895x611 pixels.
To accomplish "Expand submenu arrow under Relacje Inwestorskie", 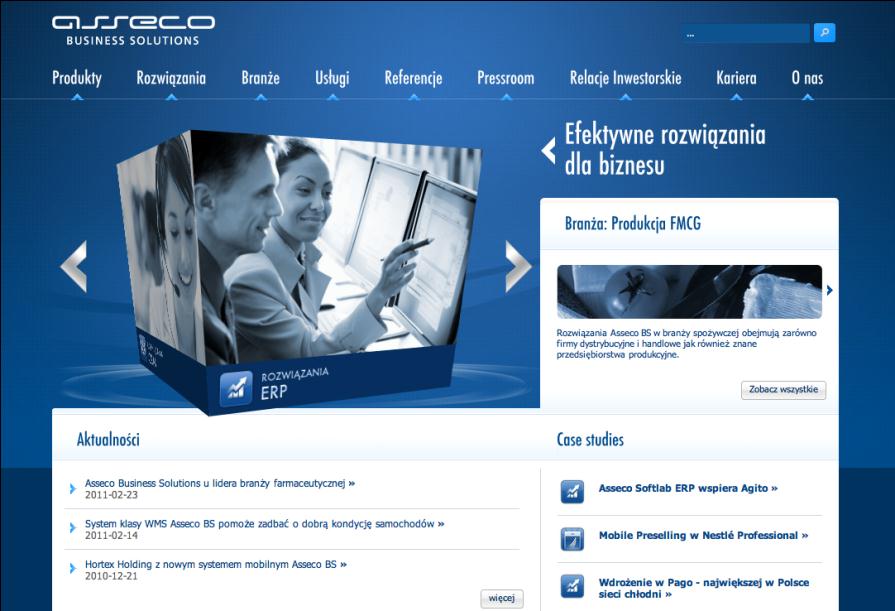I will [x=626, y=98].
